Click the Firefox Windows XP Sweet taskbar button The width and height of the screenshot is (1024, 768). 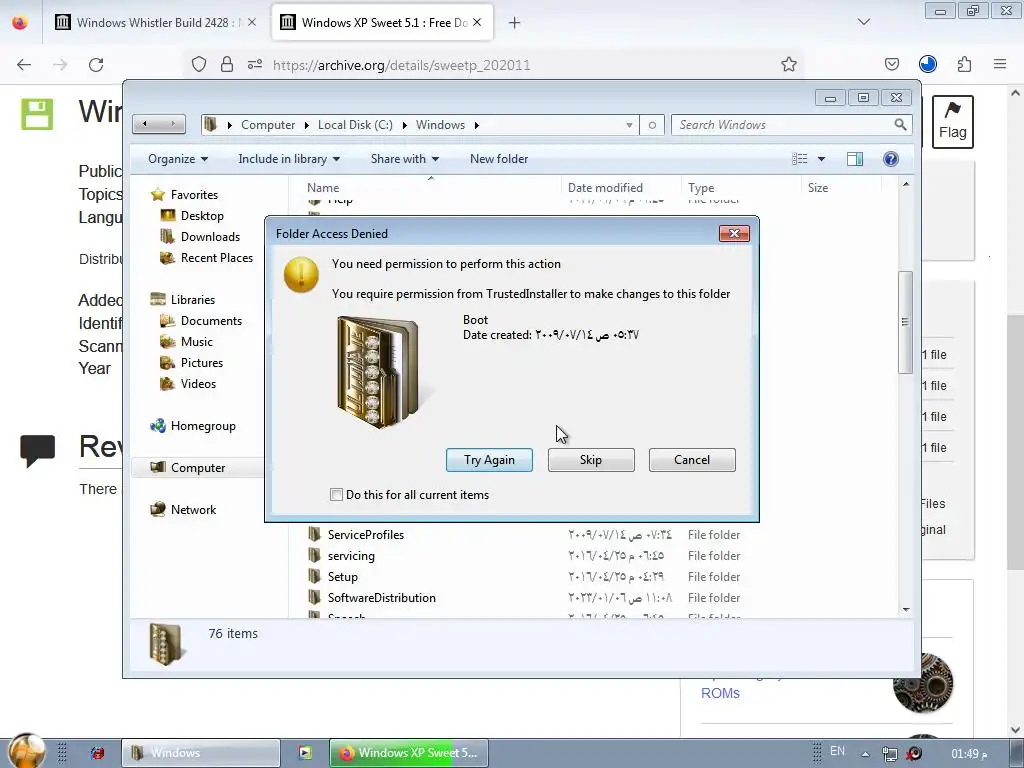409,753
